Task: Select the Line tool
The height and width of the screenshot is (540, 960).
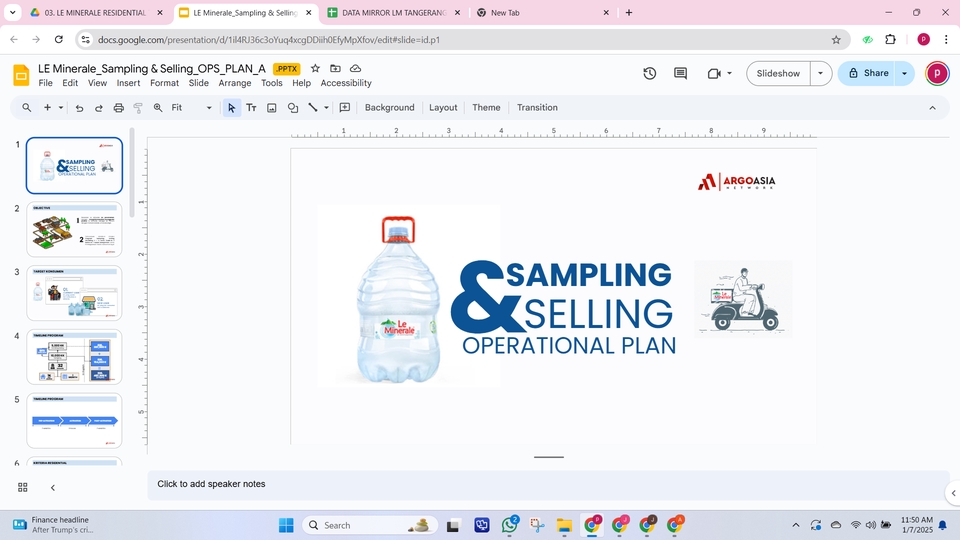Action: [x=313, y=108]
